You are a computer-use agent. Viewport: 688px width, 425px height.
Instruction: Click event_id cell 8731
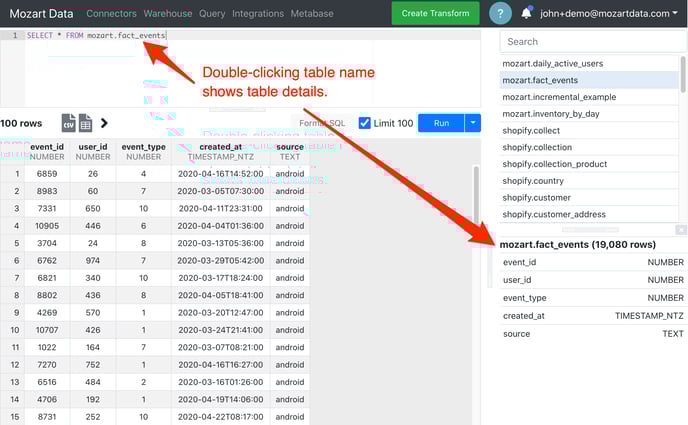pyautogui.click(x=47, y=417)
